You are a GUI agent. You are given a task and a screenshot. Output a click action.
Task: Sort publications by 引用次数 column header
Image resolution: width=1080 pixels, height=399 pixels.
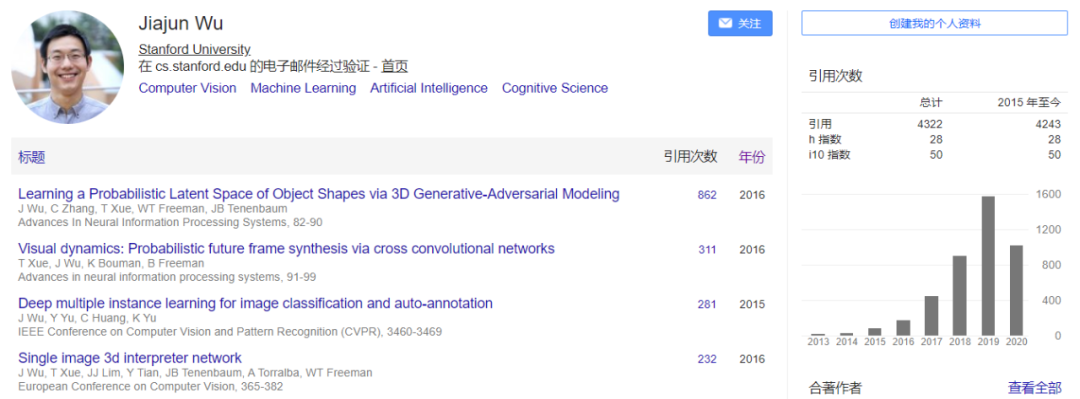(690, 156)
